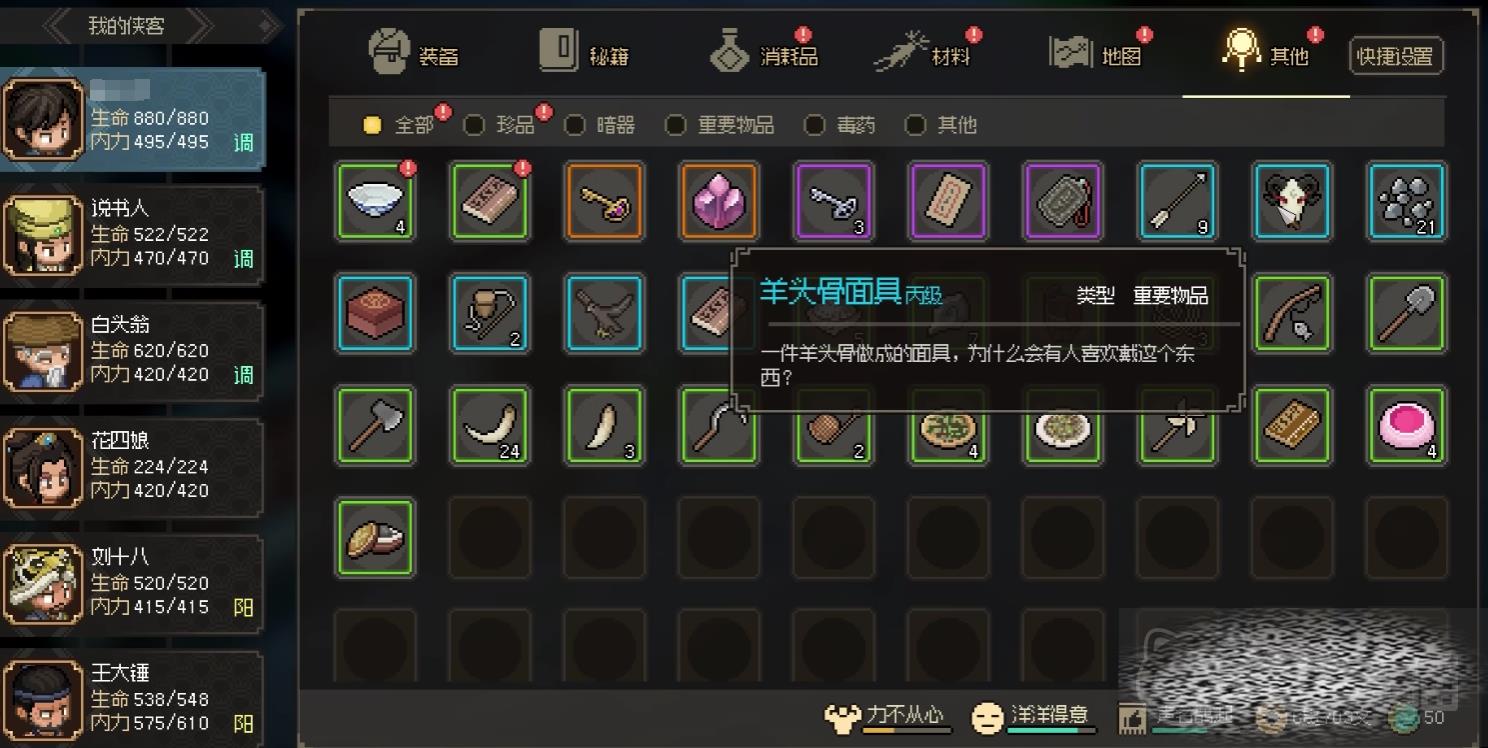Select character 花四娘 in party list
This screenshot has height=748, width=1488.
click(x=133, y=466)
